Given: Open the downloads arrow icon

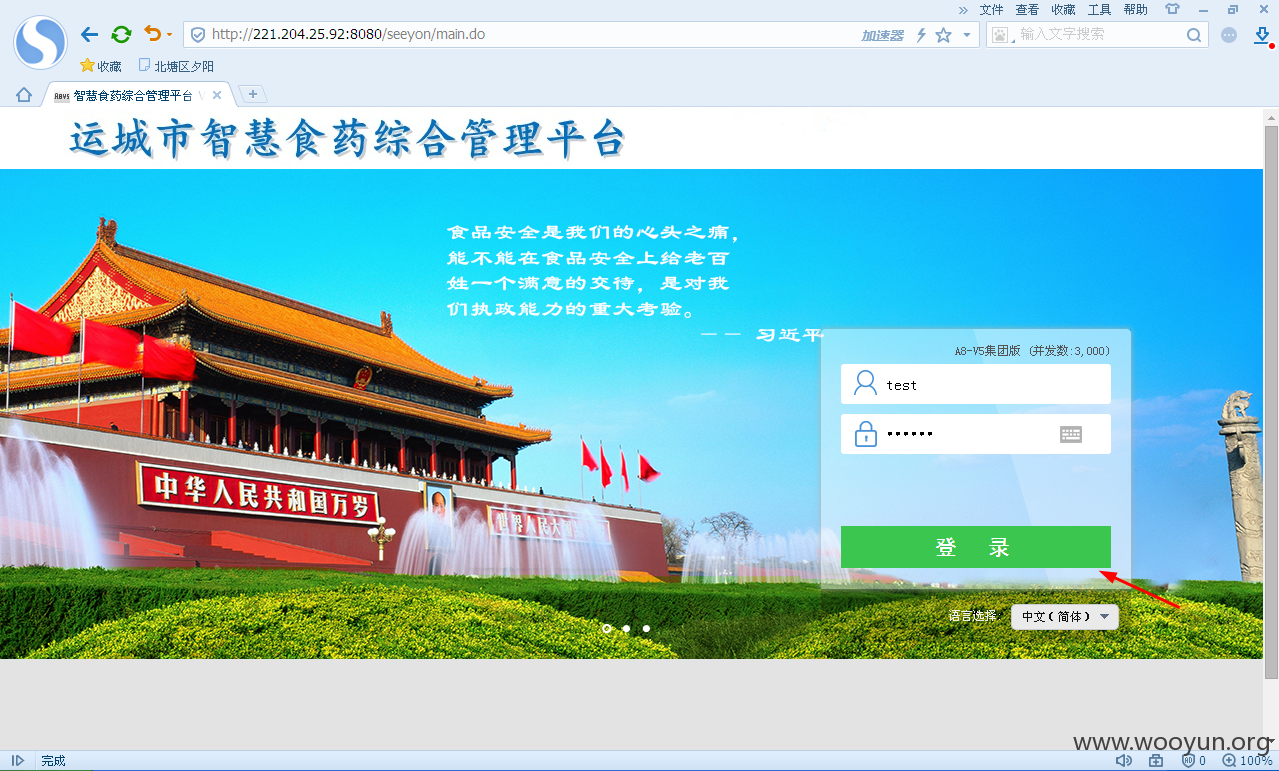Looking at the screenshot, I should coord(1263,35).
